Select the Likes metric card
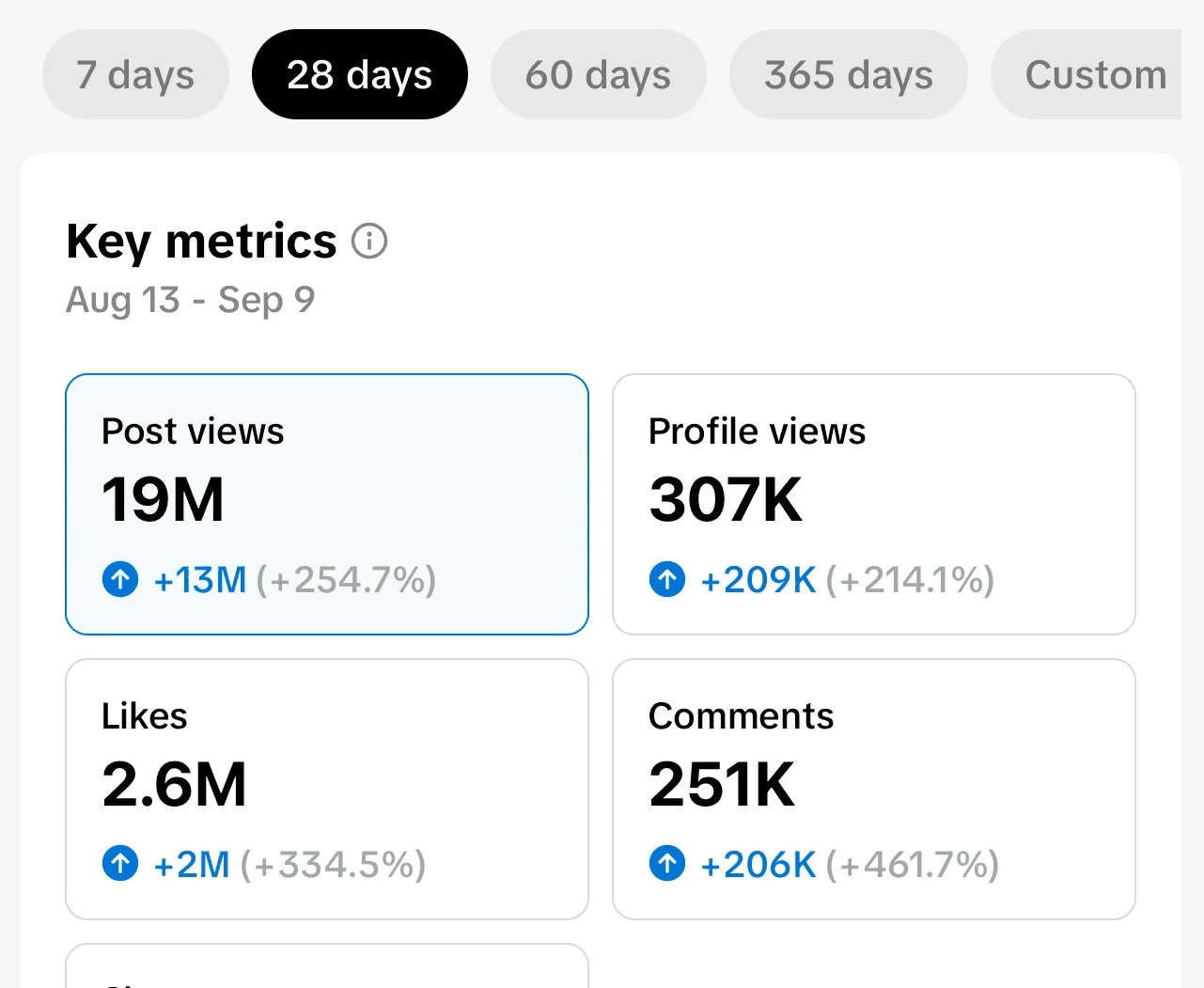The height and width of the screenshot is (988, 1204). [327, 790]
